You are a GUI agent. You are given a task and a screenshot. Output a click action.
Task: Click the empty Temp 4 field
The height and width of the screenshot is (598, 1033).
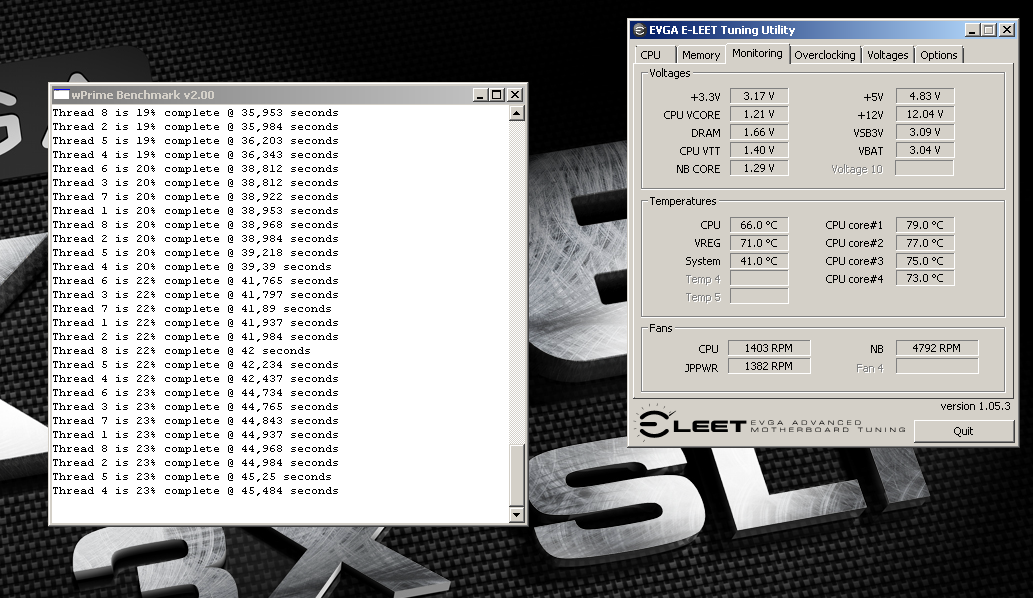759,279
